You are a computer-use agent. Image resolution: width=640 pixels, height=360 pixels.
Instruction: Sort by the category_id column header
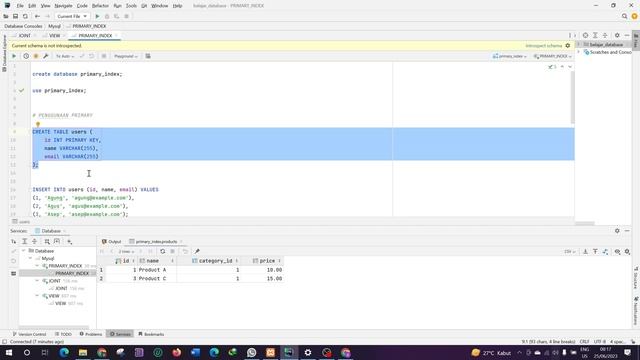[x=216, y=261]
